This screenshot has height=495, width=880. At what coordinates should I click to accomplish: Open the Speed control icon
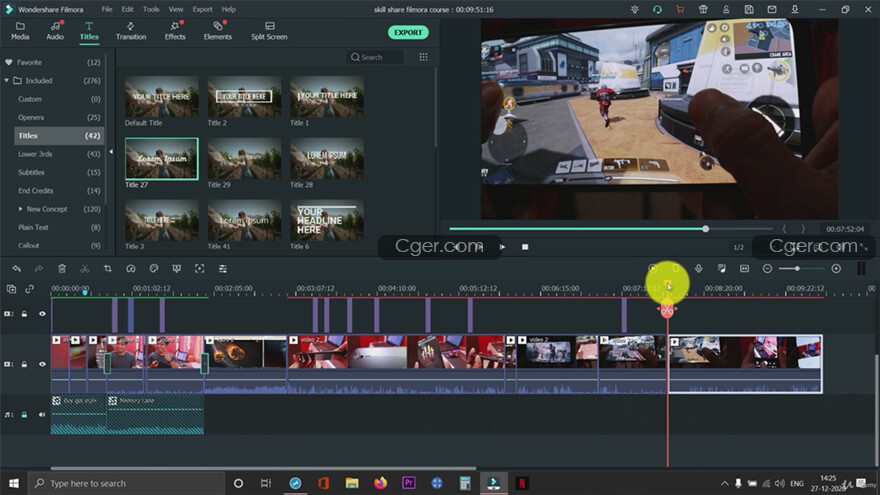131,269
